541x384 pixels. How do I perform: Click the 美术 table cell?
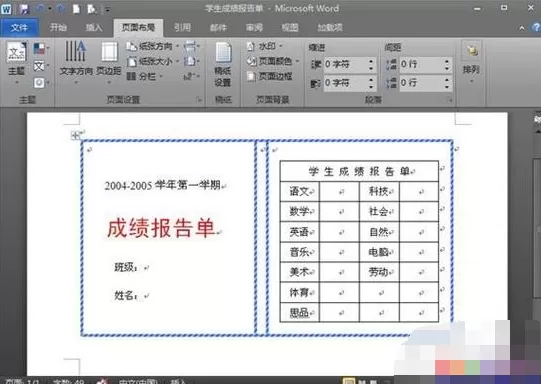(299, 272)
